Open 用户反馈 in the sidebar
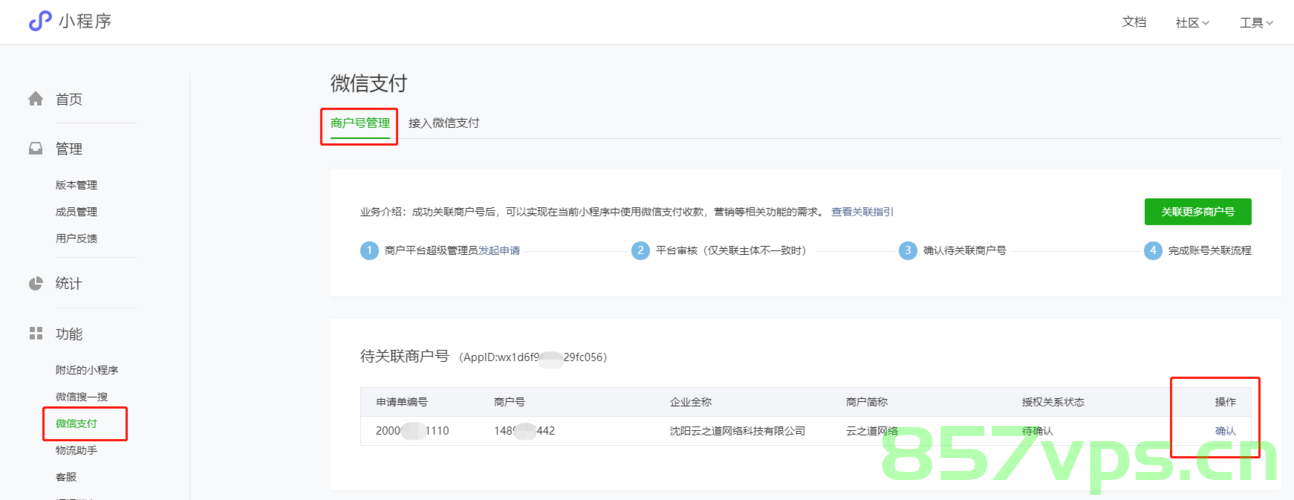 coord(76,238)
